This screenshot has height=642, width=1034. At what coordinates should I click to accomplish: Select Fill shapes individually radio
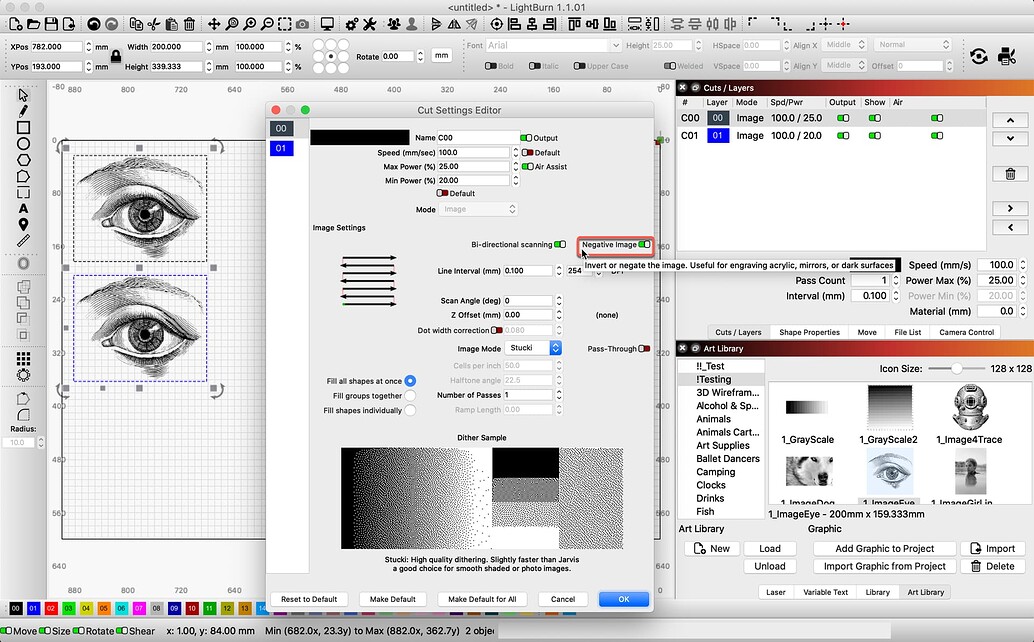click(410, 410)
